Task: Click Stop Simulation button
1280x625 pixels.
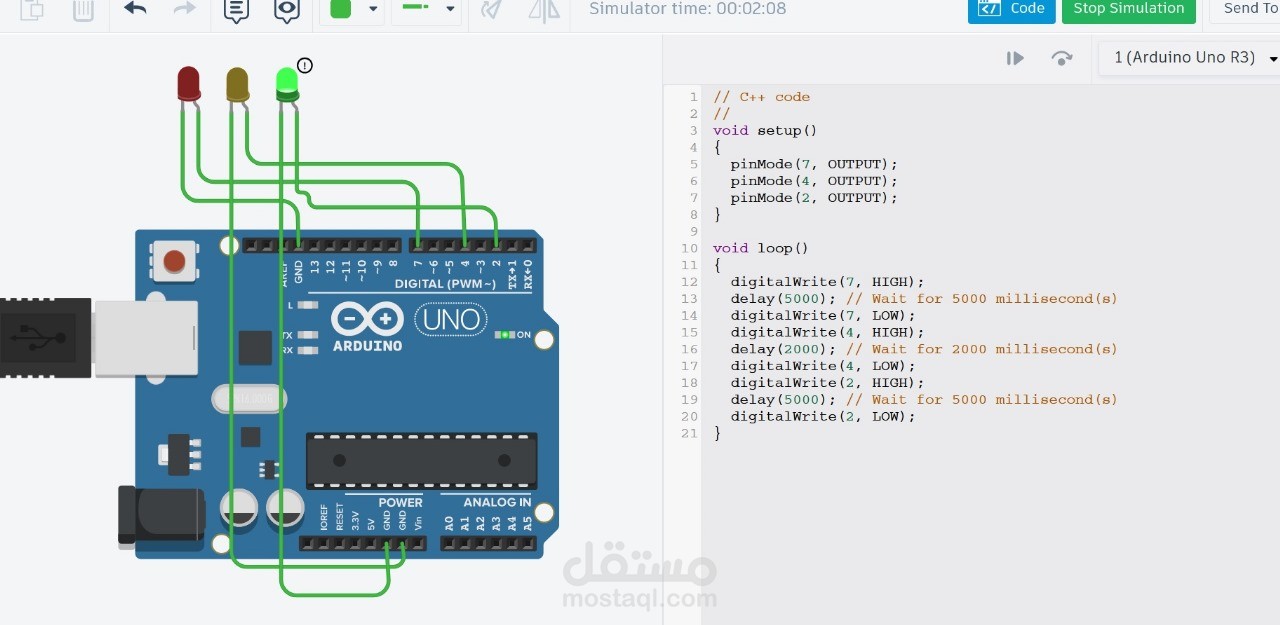Action: pyautogui.click(x=1129, y=9)
